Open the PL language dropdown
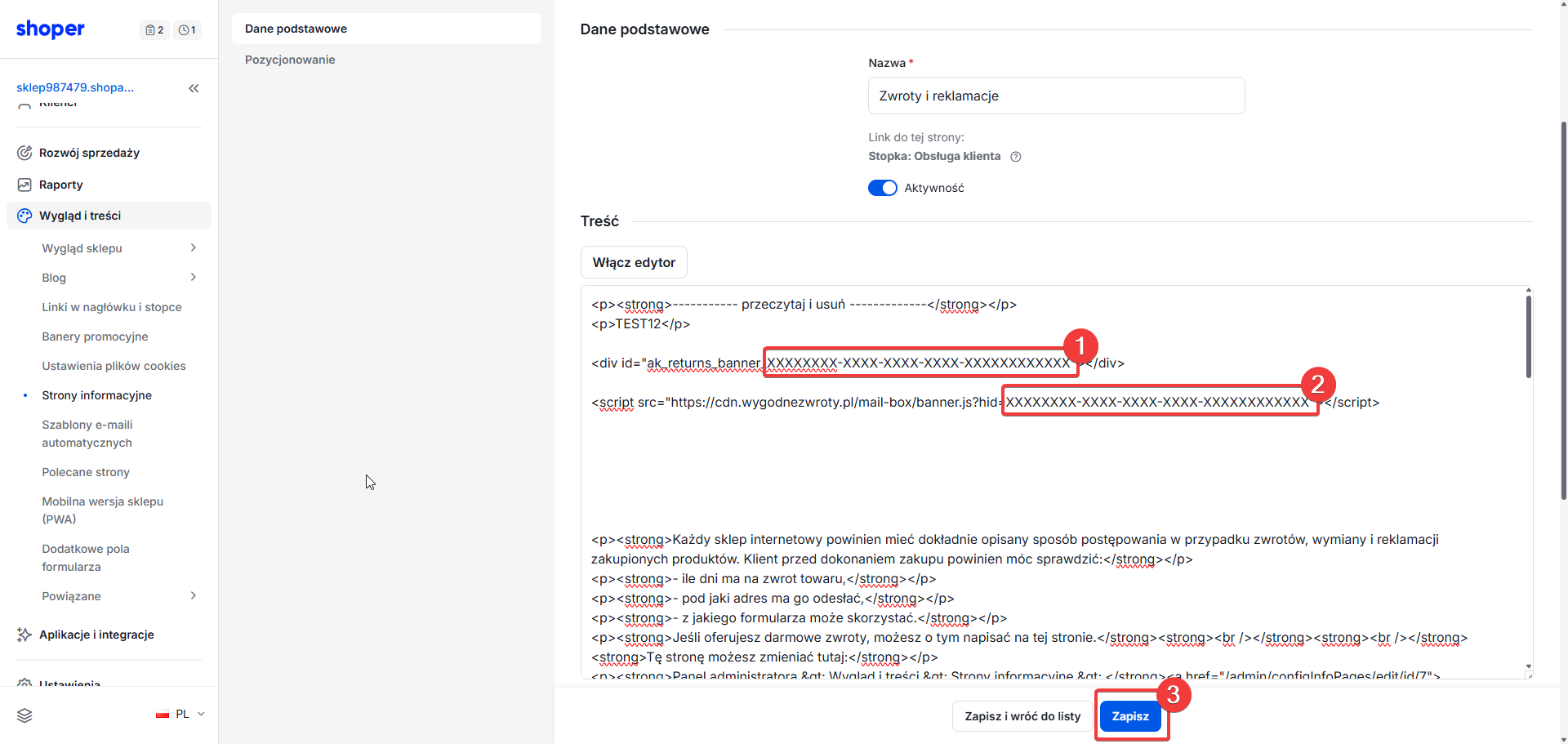Screen dimensions: 1568x744 [x=181, y=715]
